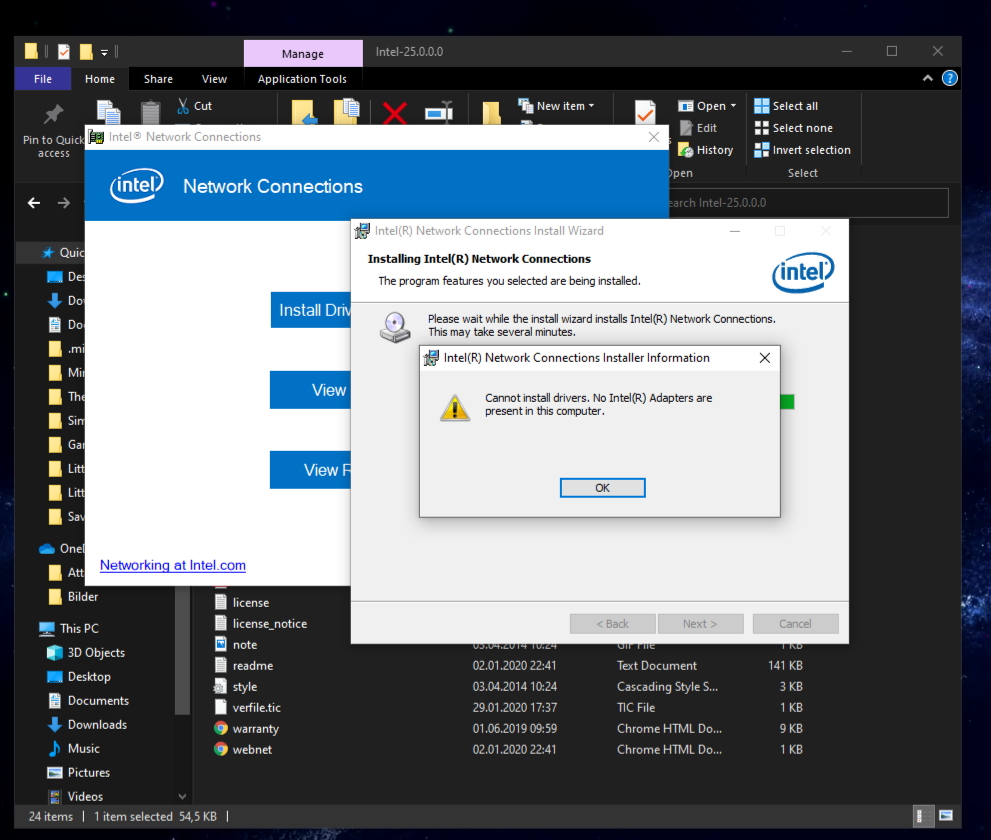Click the Copy to icon

click(x=346, y=112)
